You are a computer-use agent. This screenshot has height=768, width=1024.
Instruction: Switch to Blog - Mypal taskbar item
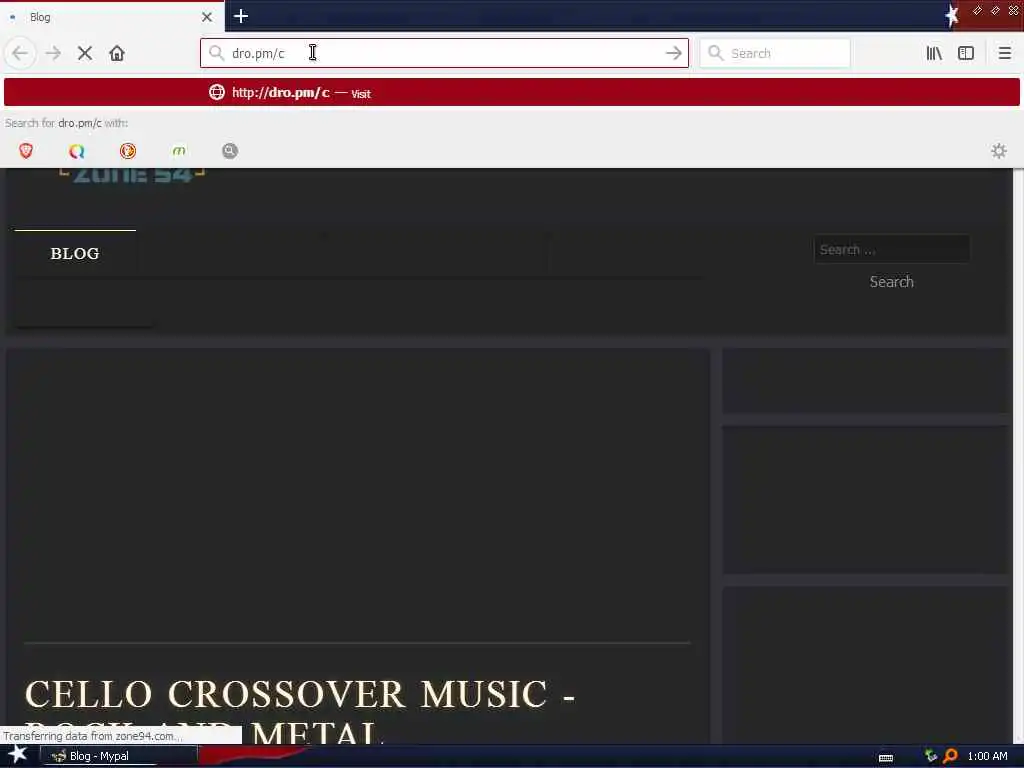point(119,756)
